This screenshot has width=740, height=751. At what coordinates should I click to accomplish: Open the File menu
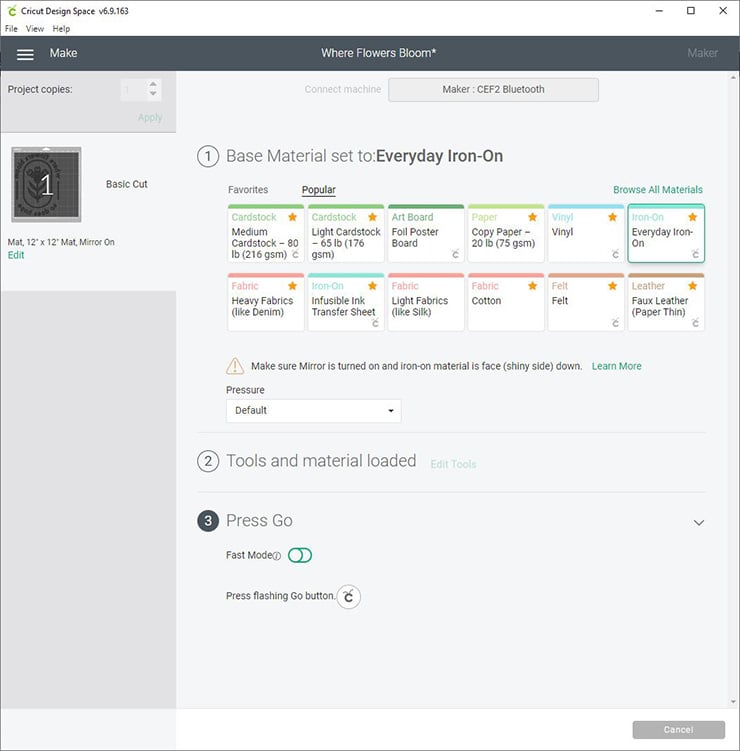click(x=11, y=29)
